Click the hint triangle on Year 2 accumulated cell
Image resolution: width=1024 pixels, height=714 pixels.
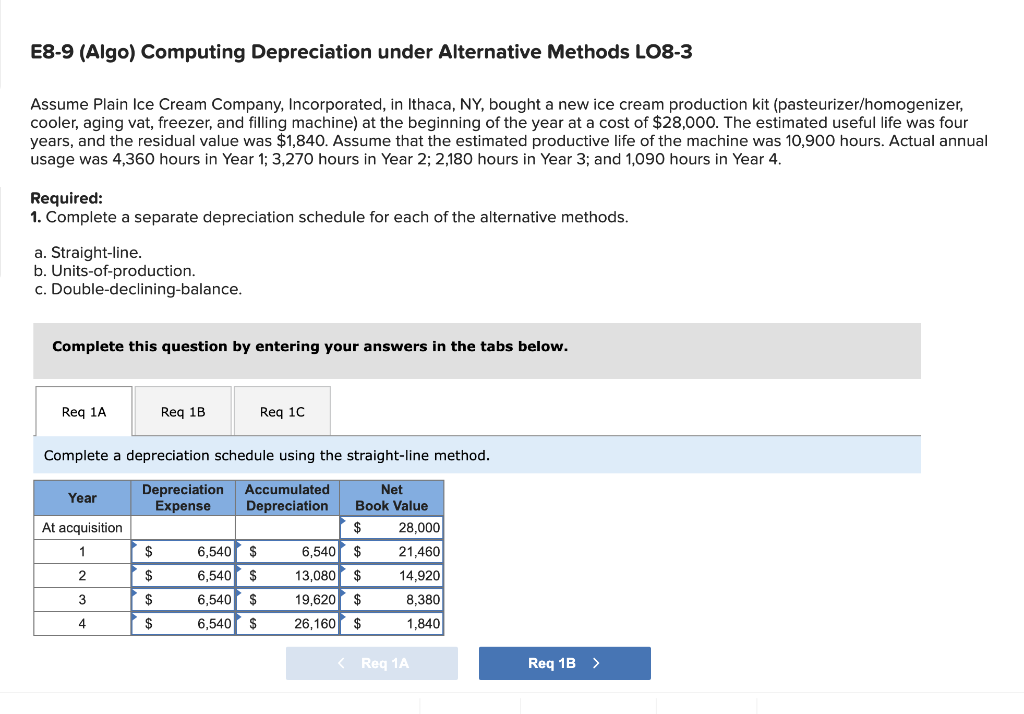[x=240, y=570]
